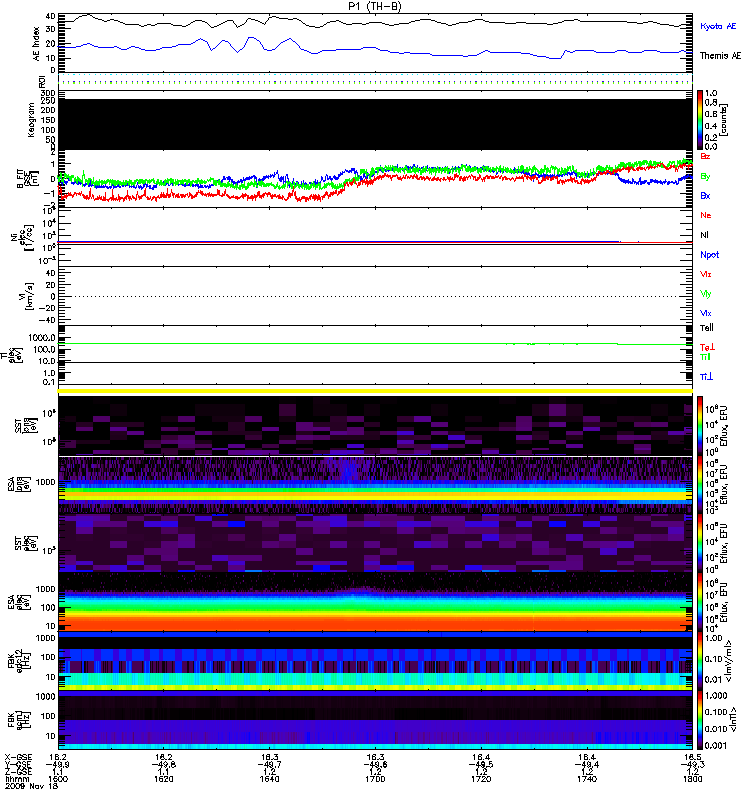Click the 1800 time tick label
This screenshot has width=750, height=800.
tap(692, 779)
